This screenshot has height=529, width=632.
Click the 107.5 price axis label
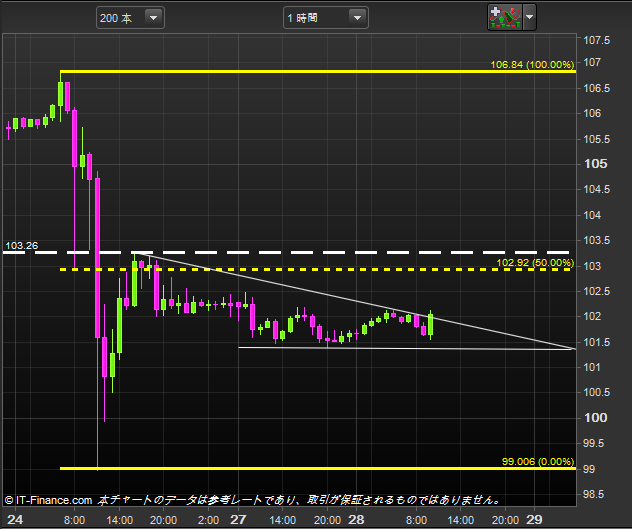597,40
